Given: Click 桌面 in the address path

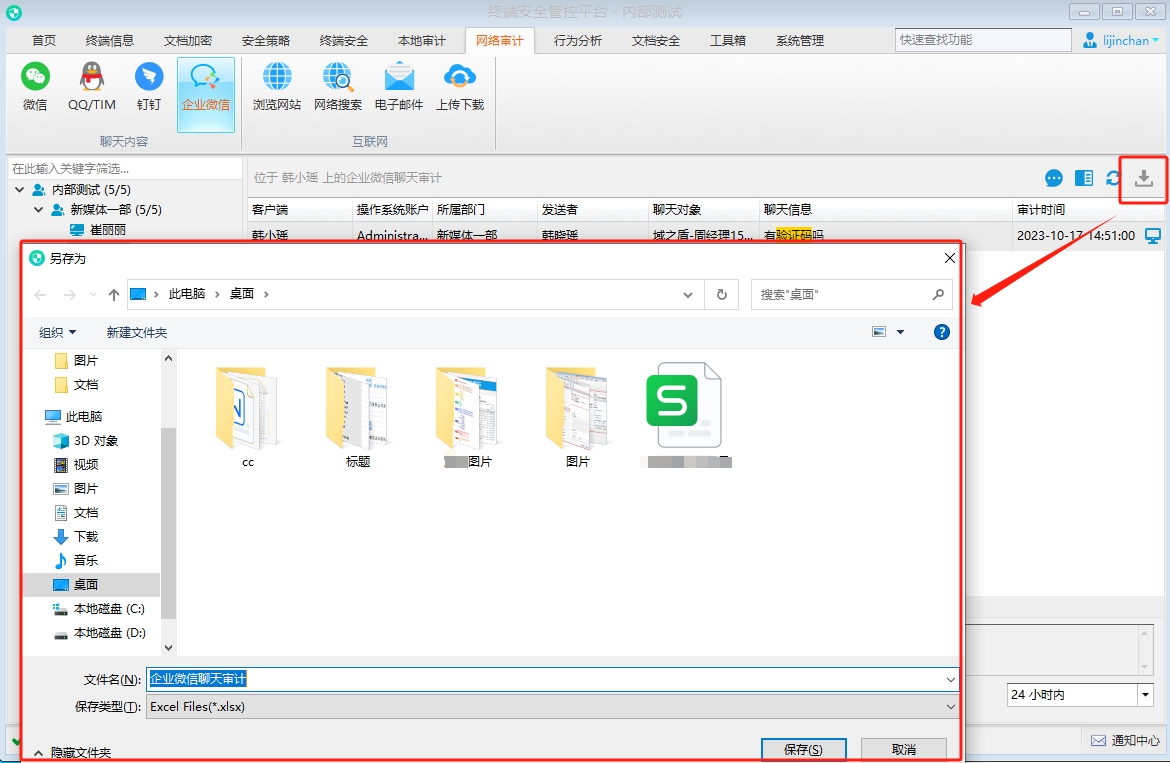Looking at the screenshot, I should point(242,294).
